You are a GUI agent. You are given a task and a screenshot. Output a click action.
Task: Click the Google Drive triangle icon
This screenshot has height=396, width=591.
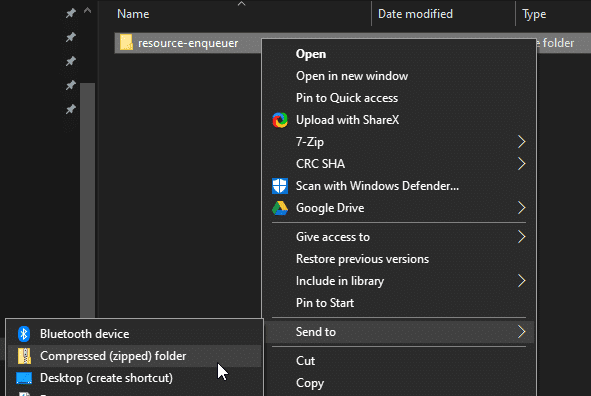pos(280,208)
